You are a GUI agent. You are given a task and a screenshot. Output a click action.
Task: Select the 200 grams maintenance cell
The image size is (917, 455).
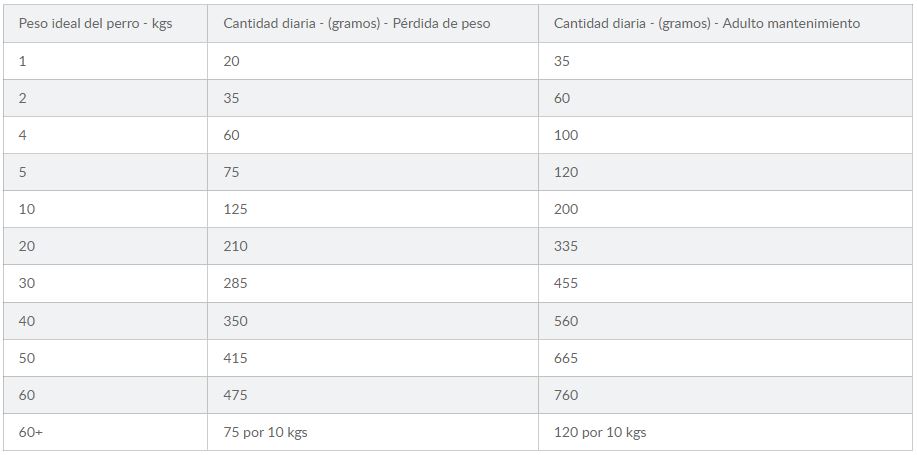725,209
